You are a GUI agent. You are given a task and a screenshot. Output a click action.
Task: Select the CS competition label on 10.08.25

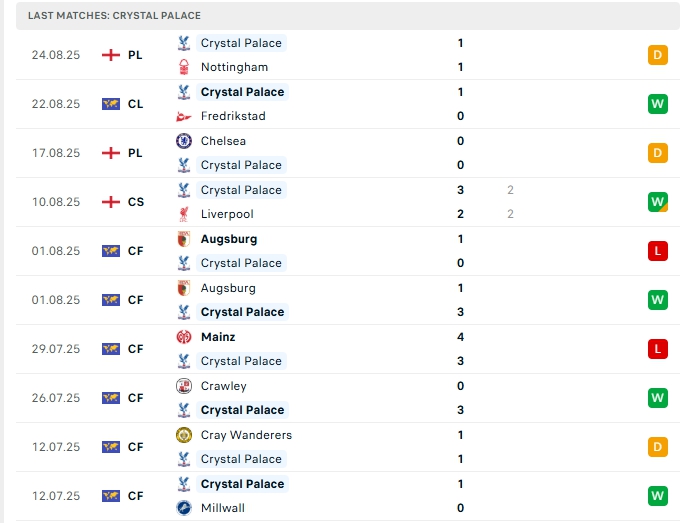click(x=135, y=202)
